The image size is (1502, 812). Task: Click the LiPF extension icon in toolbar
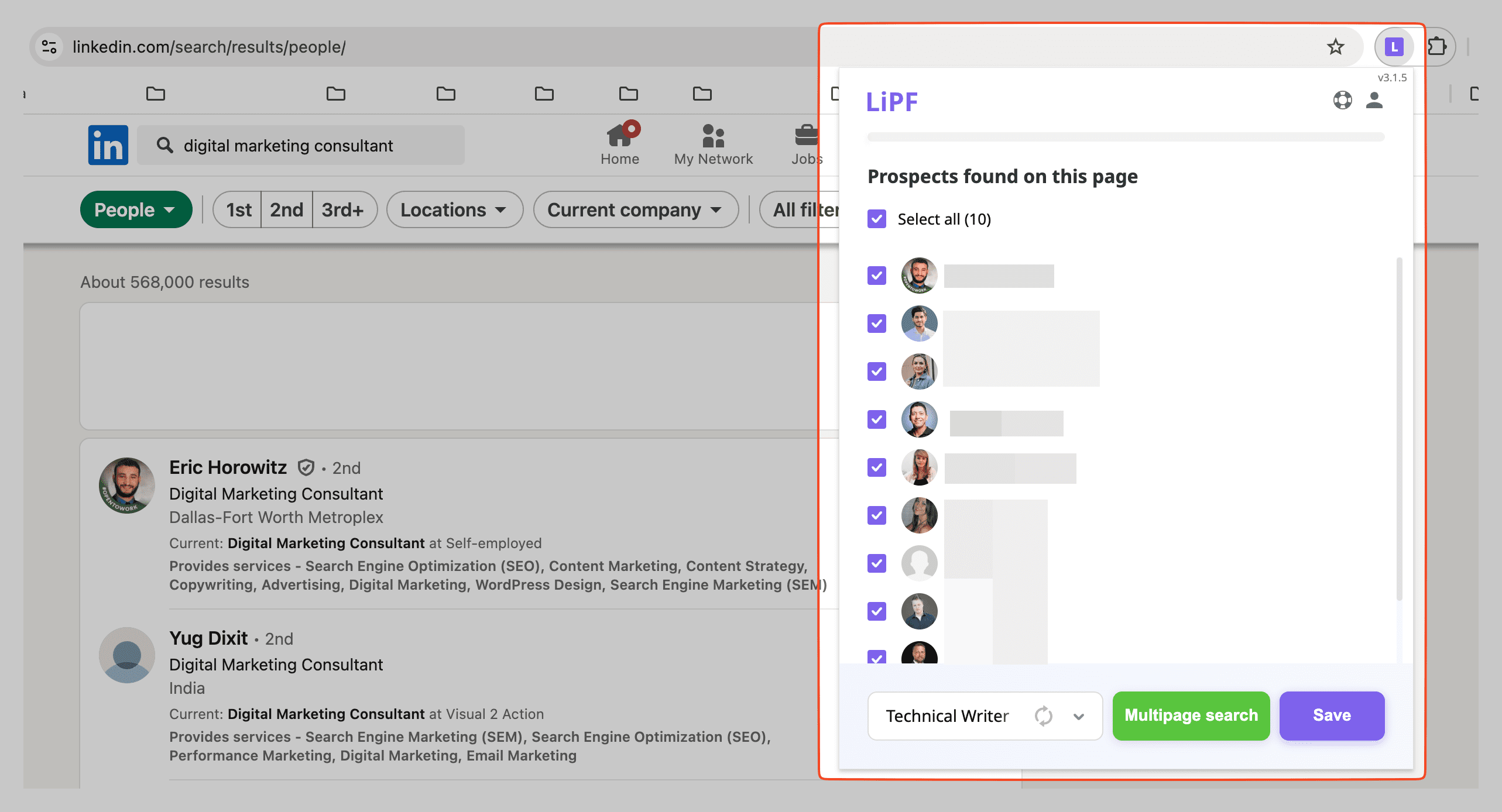tap(1394, 47)
